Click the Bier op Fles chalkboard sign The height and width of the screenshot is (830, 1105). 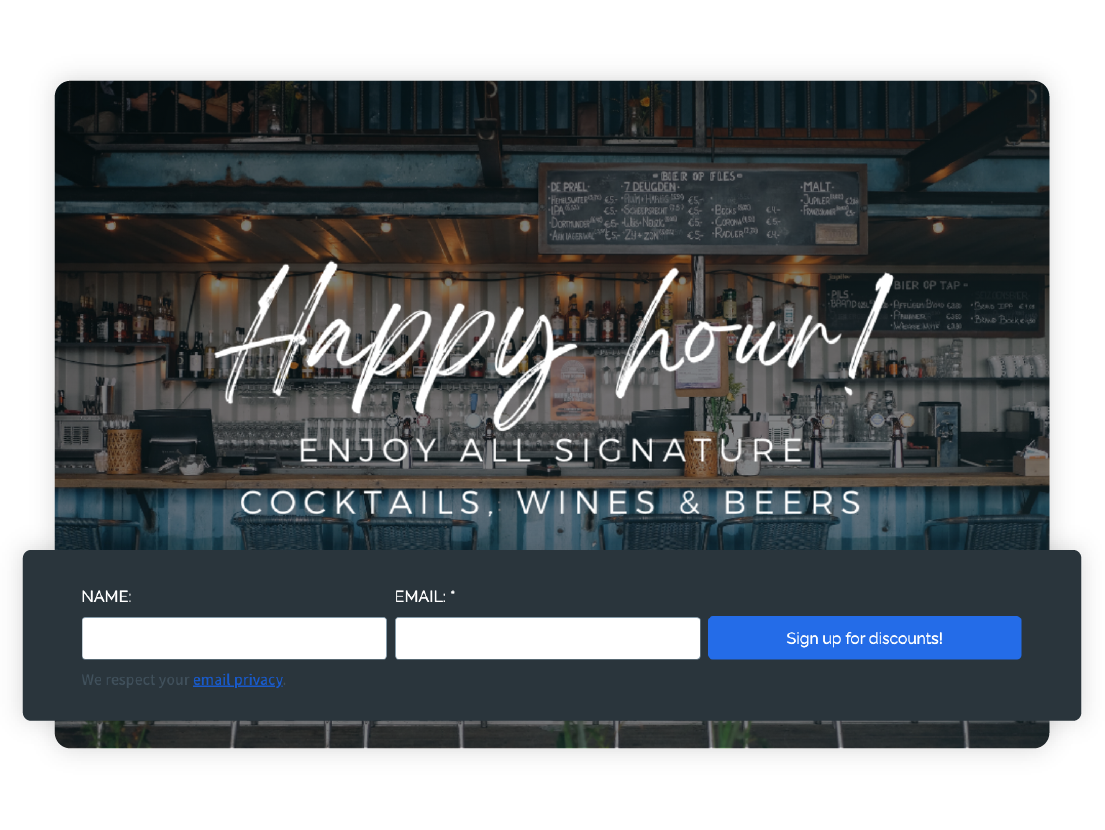[x=703, y=209]
